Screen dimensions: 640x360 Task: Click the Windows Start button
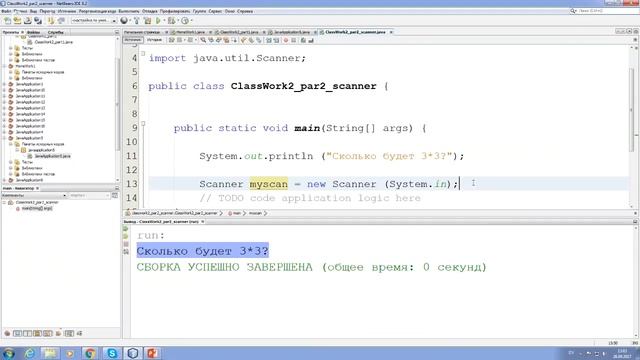click(x=9, y=353)
